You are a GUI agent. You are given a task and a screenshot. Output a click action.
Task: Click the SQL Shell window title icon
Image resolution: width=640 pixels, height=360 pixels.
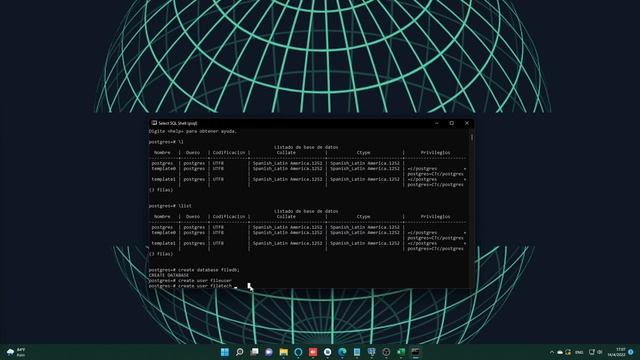(x=154, y=123)
